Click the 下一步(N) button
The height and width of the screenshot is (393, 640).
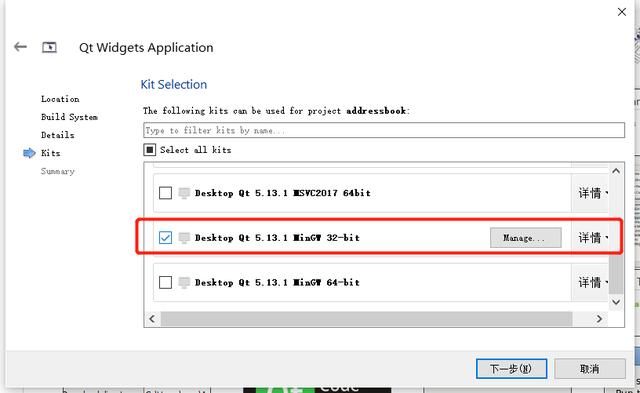[511, 369]
